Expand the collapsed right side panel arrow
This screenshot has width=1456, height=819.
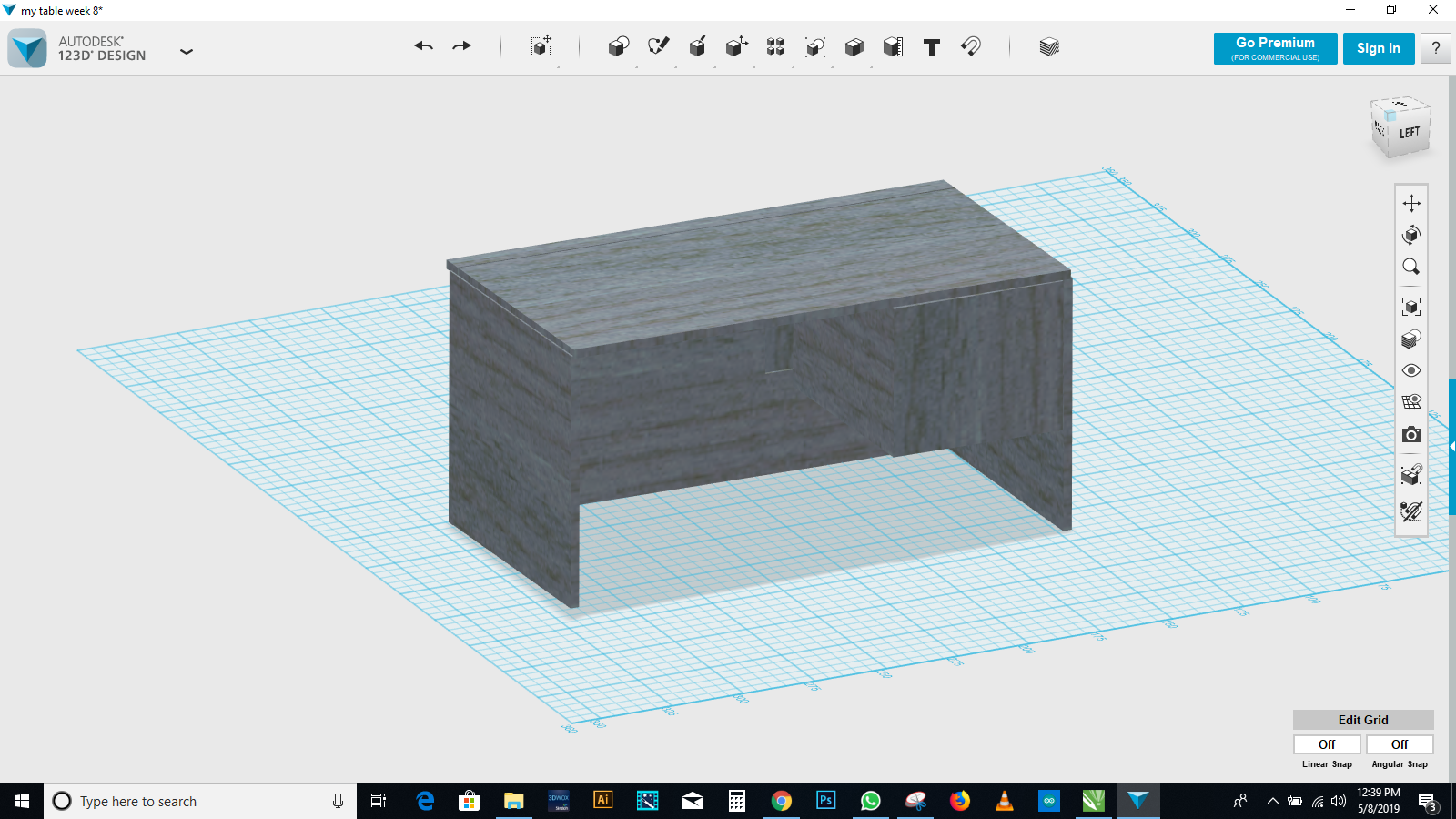pyautogui.click(x=1451, y=446)
